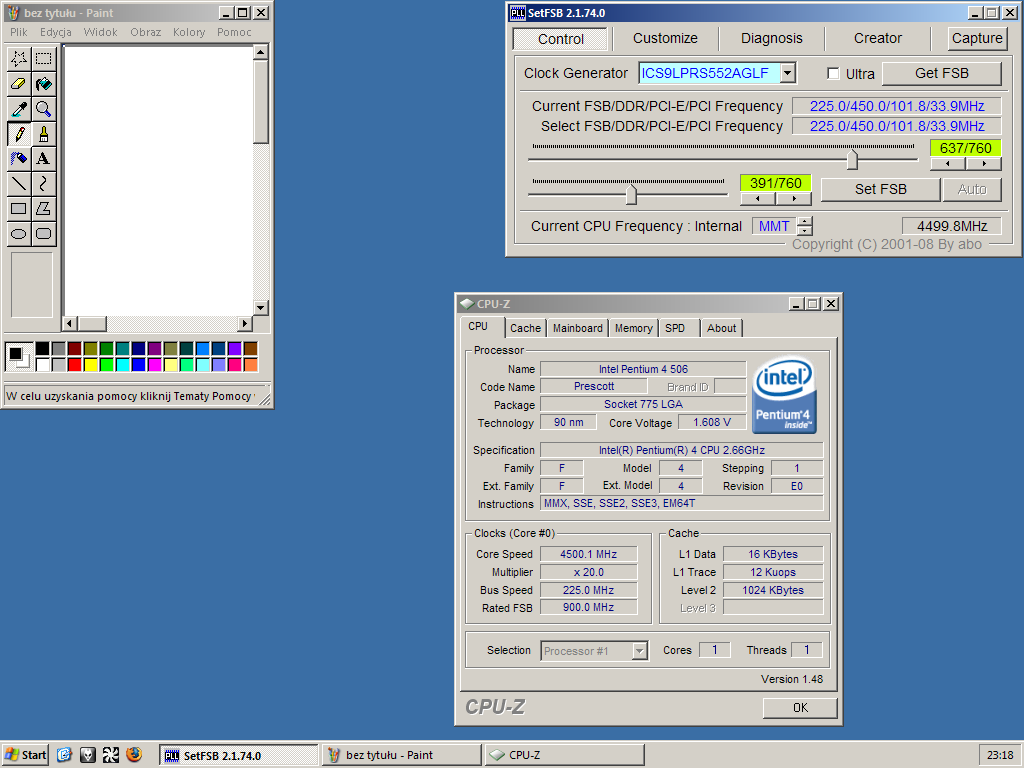
Task: Select the Magnifier tool in Paint
Action: pyautogui.click(x=44, y=109)
